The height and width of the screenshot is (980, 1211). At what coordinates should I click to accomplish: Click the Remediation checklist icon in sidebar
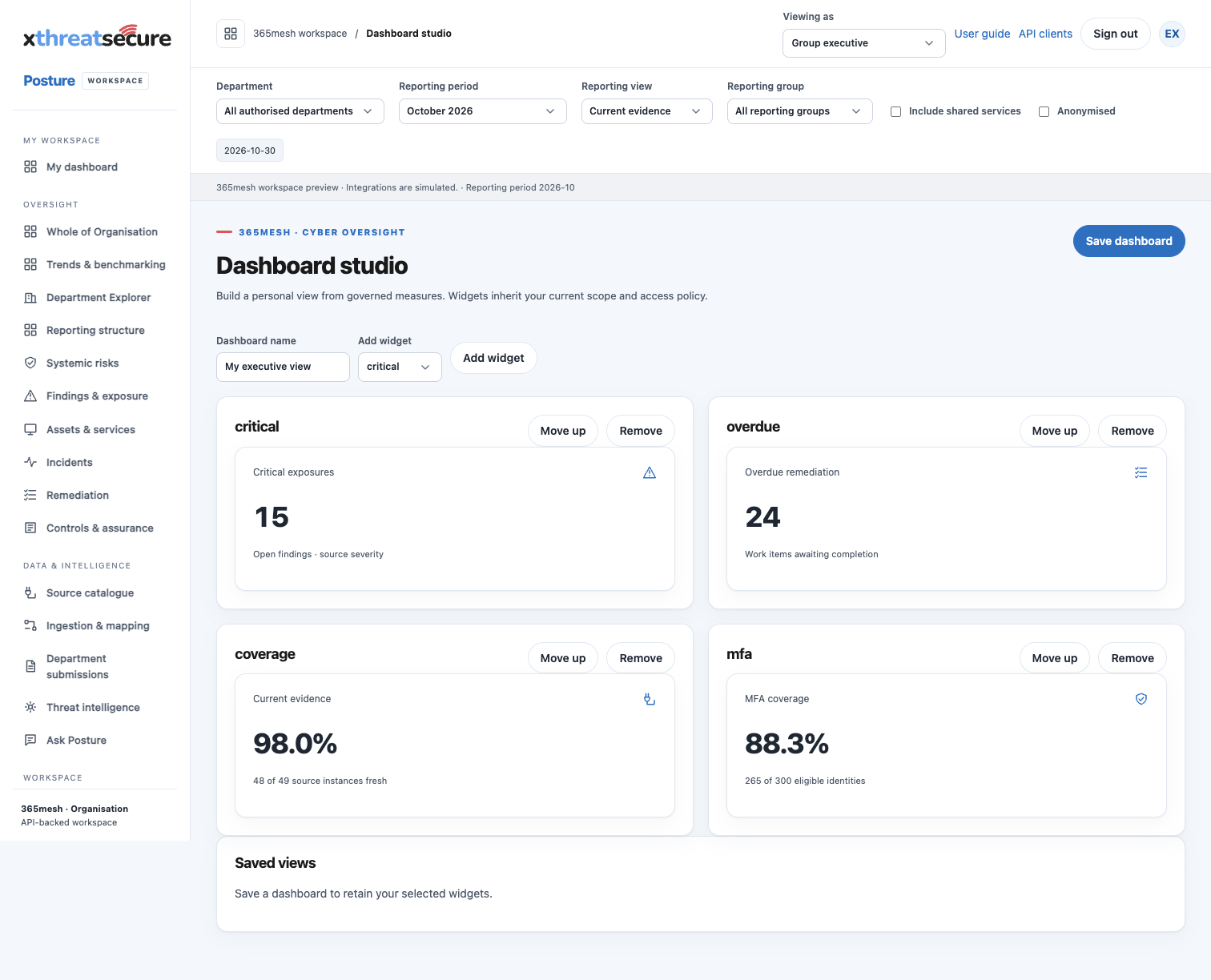30,495
